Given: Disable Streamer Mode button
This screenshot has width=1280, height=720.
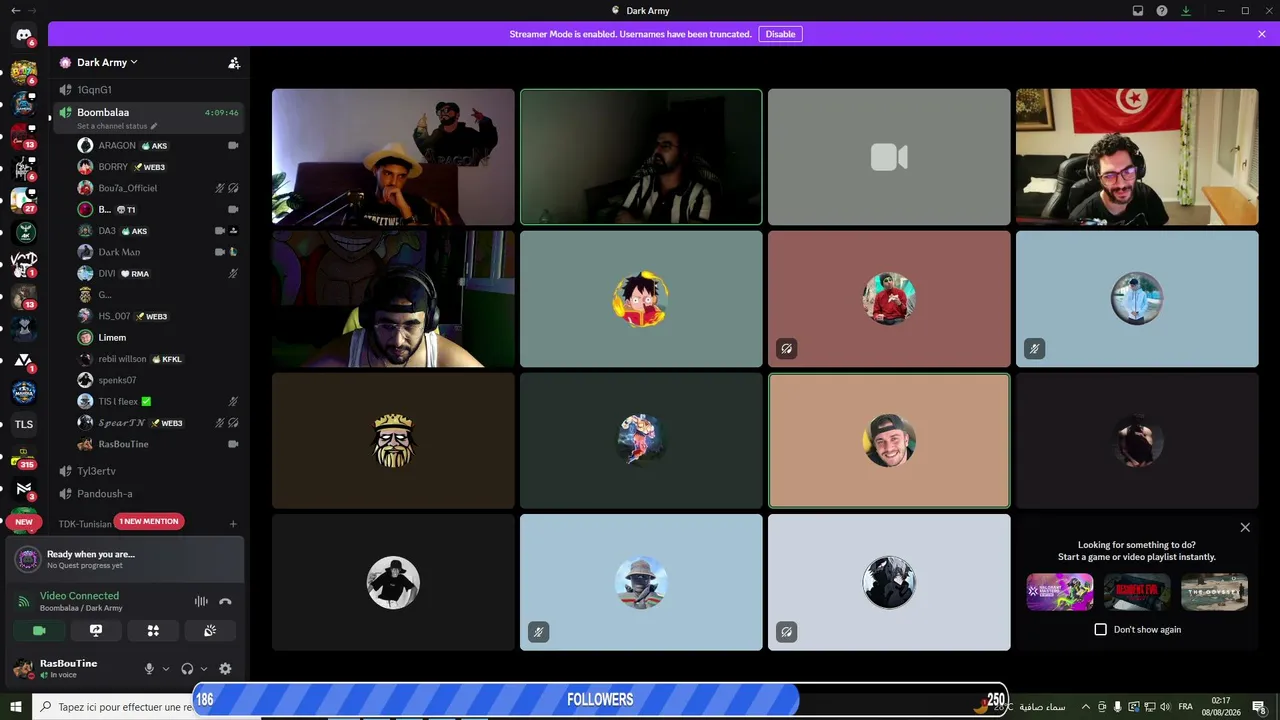Looking at the screenshot, I should coord(780,34).
